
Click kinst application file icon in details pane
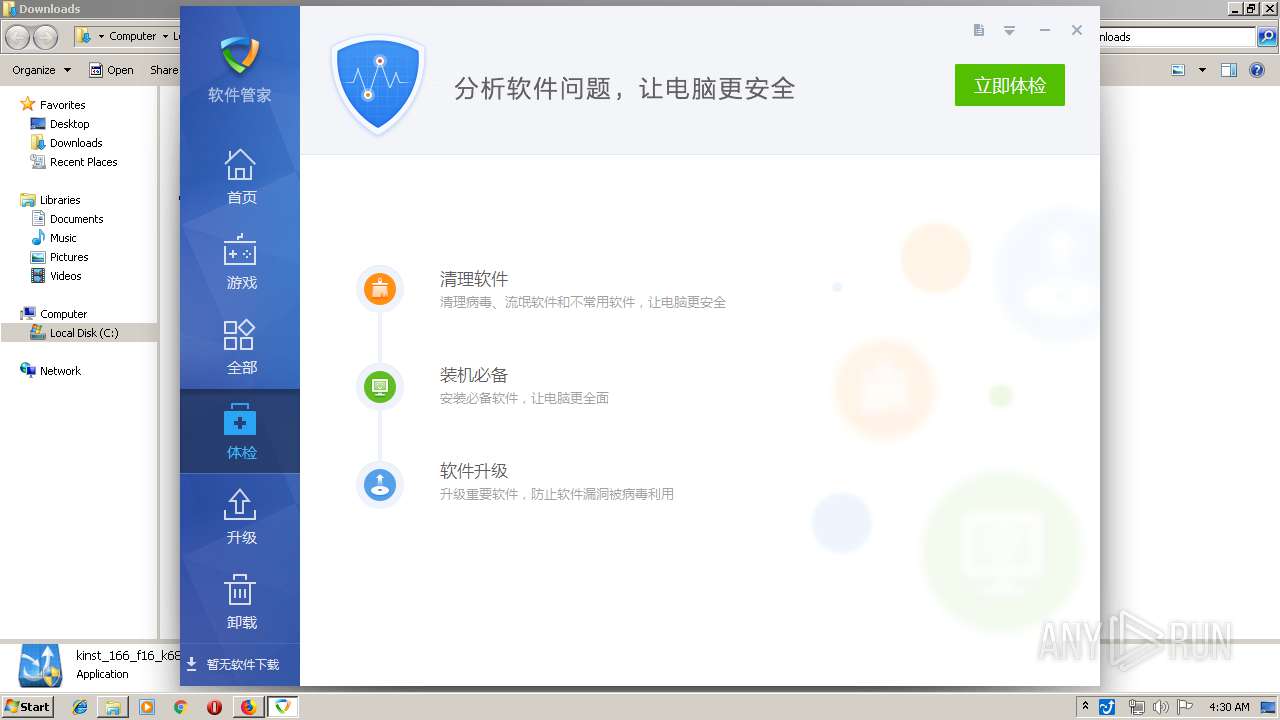40,666
